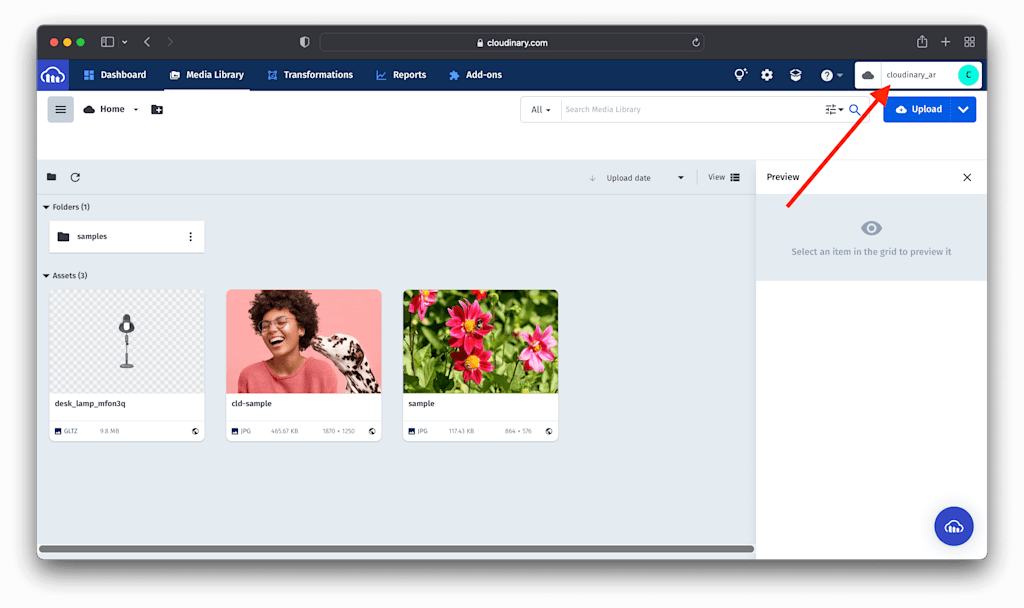Click the Safari privacy shield icon
The image size is (1024, 608).
coord(304,42)
